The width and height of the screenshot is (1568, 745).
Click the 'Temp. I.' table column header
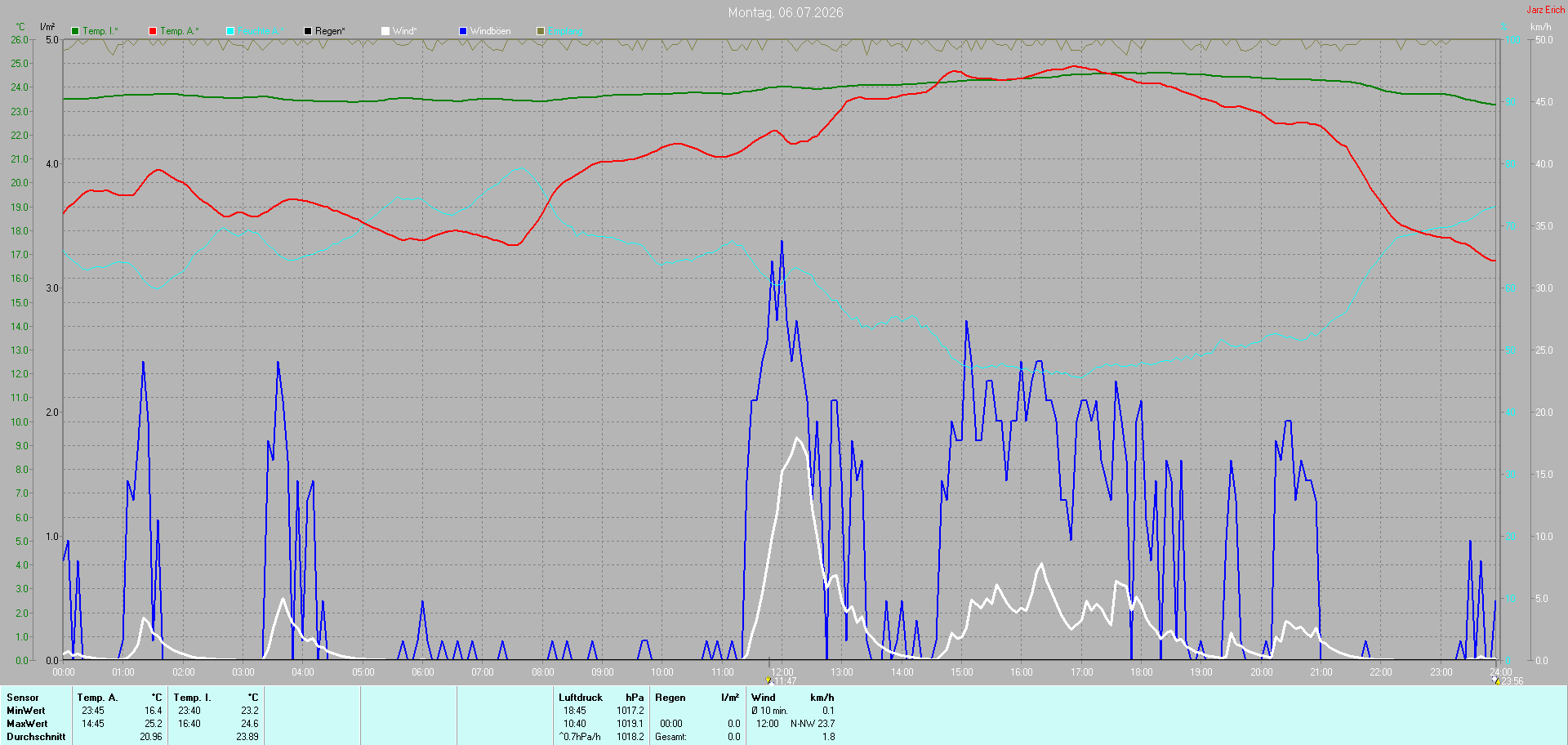[193, 698]
